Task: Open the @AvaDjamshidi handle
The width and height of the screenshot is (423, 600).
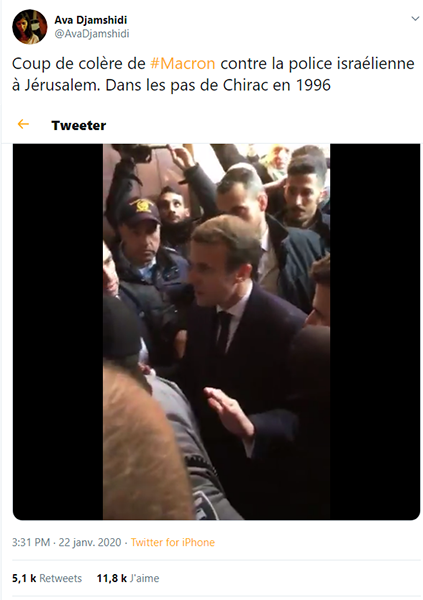Action: tap(91, 34)
